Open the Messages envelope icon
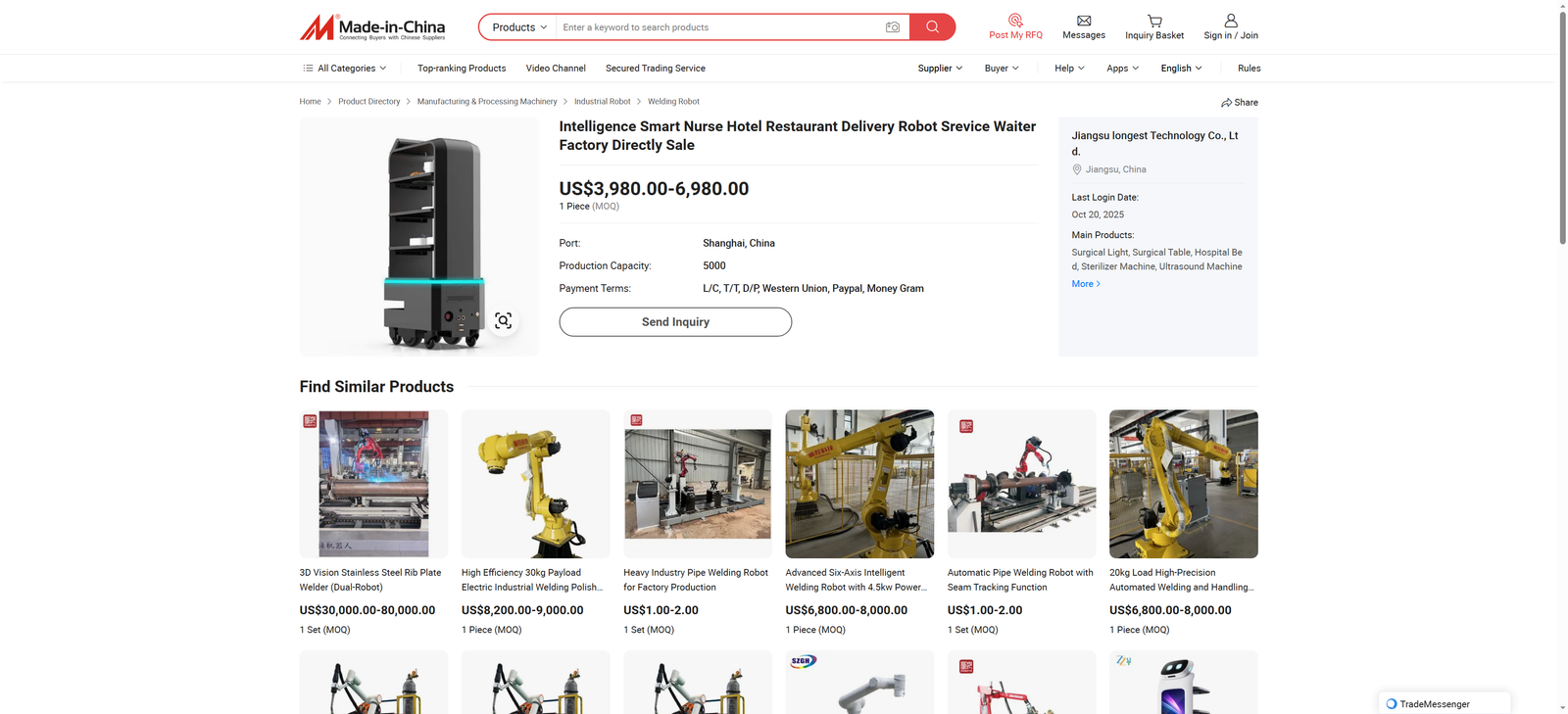Screen dimensions: 1568x714 coord(1084,21)
